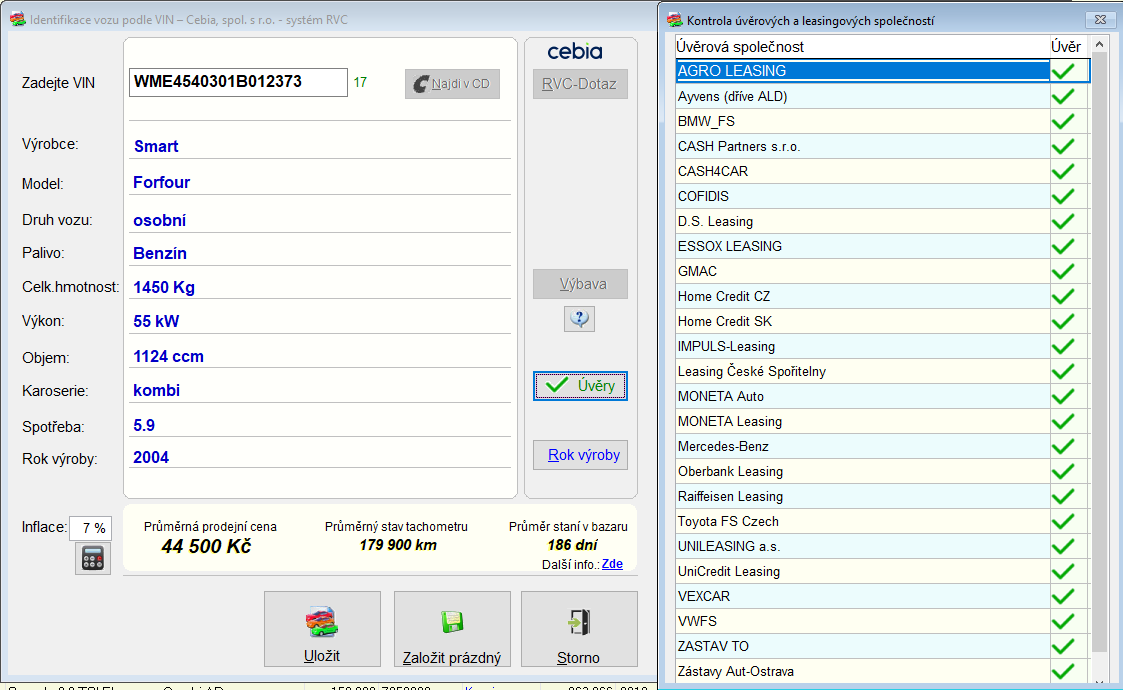Image resolution: width=1123 pixels, height=690 pixels.
Task: Click the 179 900 km tachometer value
Action: 398,545
